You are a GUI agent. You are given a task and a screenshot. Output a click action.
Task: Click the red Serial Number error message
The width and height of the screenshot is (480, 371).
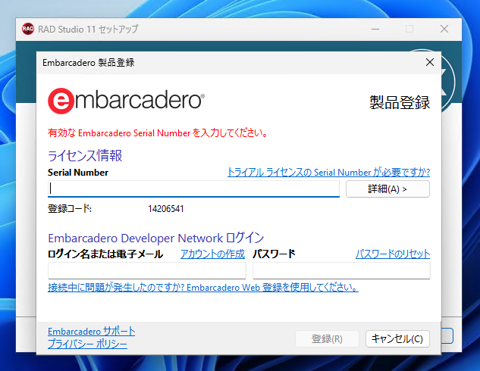click(158, 133)
